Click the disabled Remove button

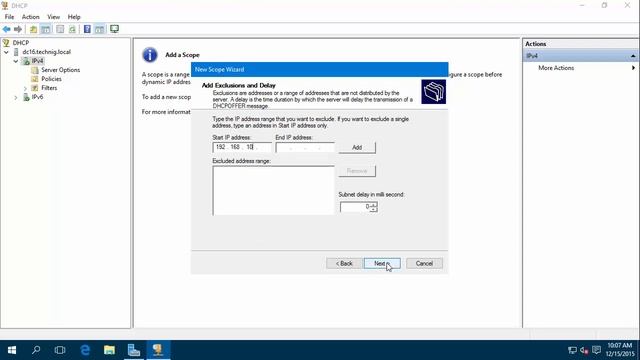(357, 171)
